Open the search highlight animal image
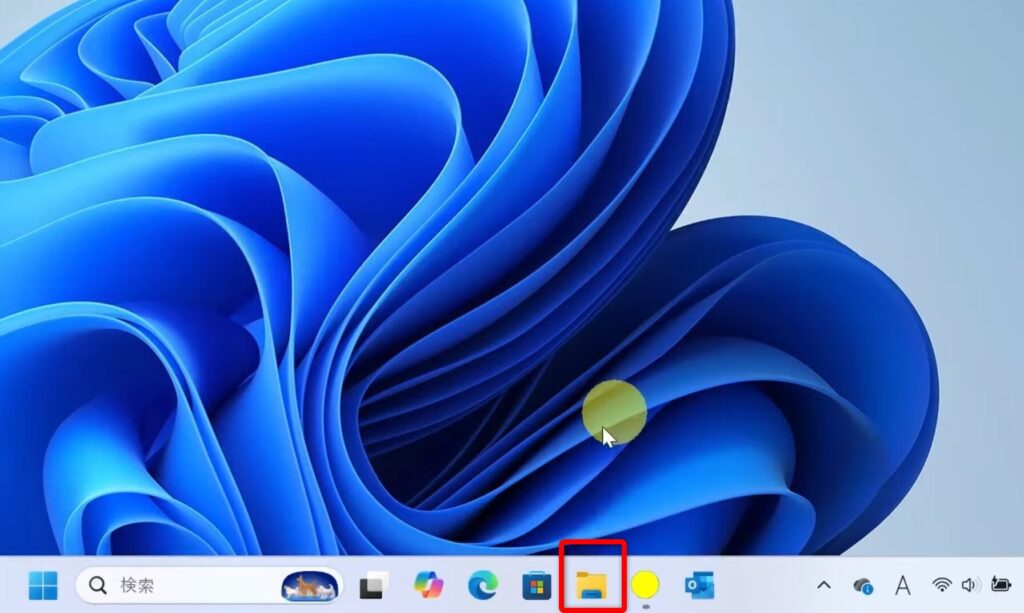The width and height of the screenshot is (1024, 613). pyautogui.click(x=309, y=585)
